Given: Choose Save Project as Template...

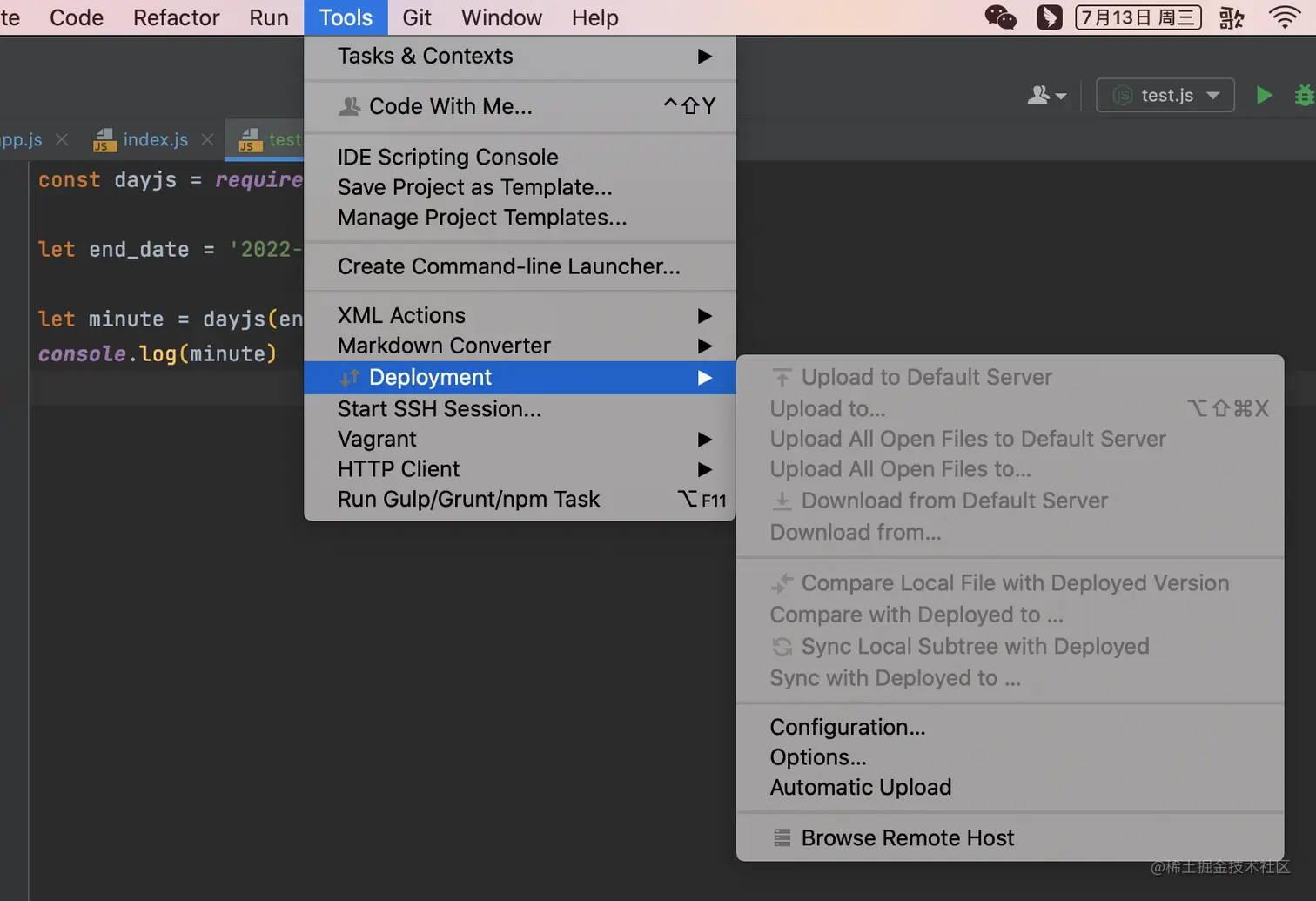Looking at the screenshot, I should coord(520,187).
